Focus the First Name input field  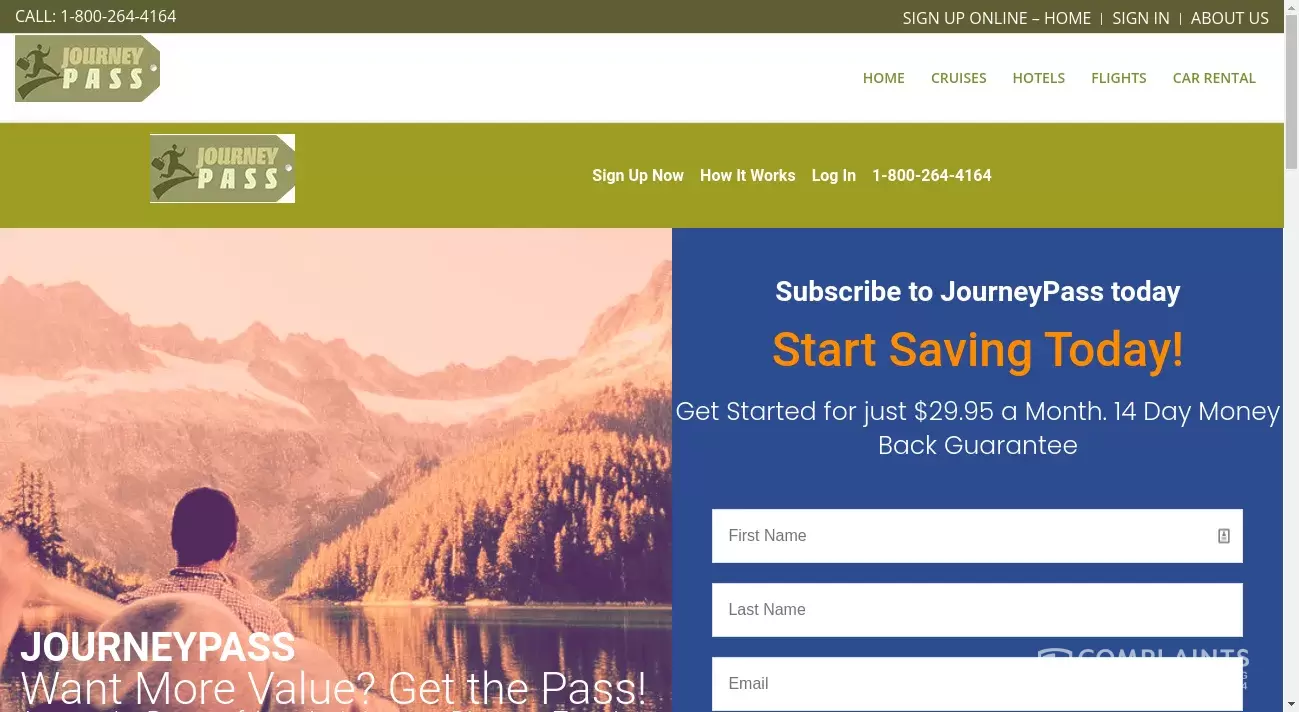pos(977,536)
